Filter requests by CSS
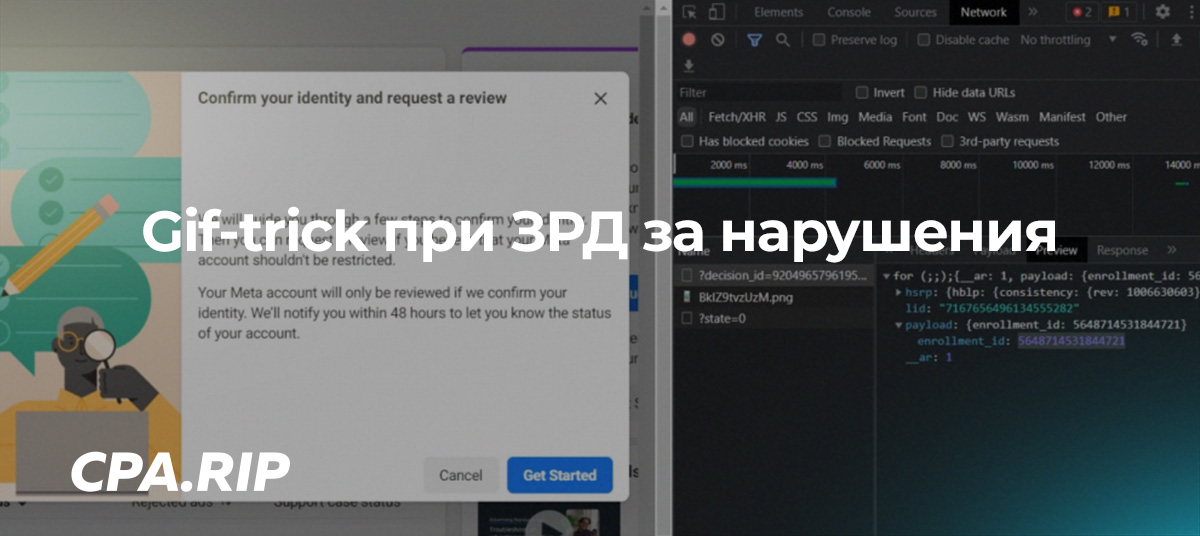 (x=806, y=117)
